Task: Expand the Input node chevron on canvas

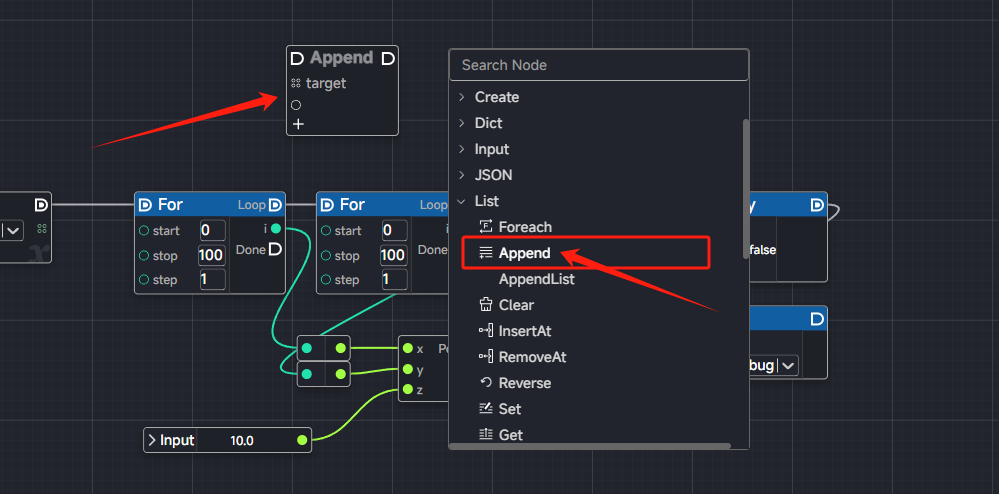Action: click(152, 440)
